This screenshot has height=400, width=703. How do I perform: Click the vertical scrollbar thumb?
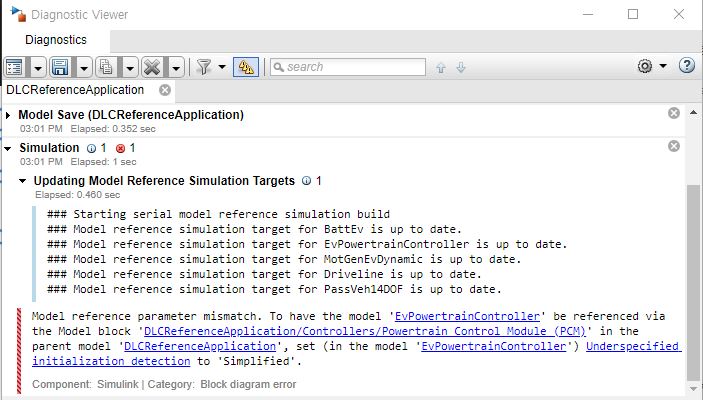click(693, 282)
